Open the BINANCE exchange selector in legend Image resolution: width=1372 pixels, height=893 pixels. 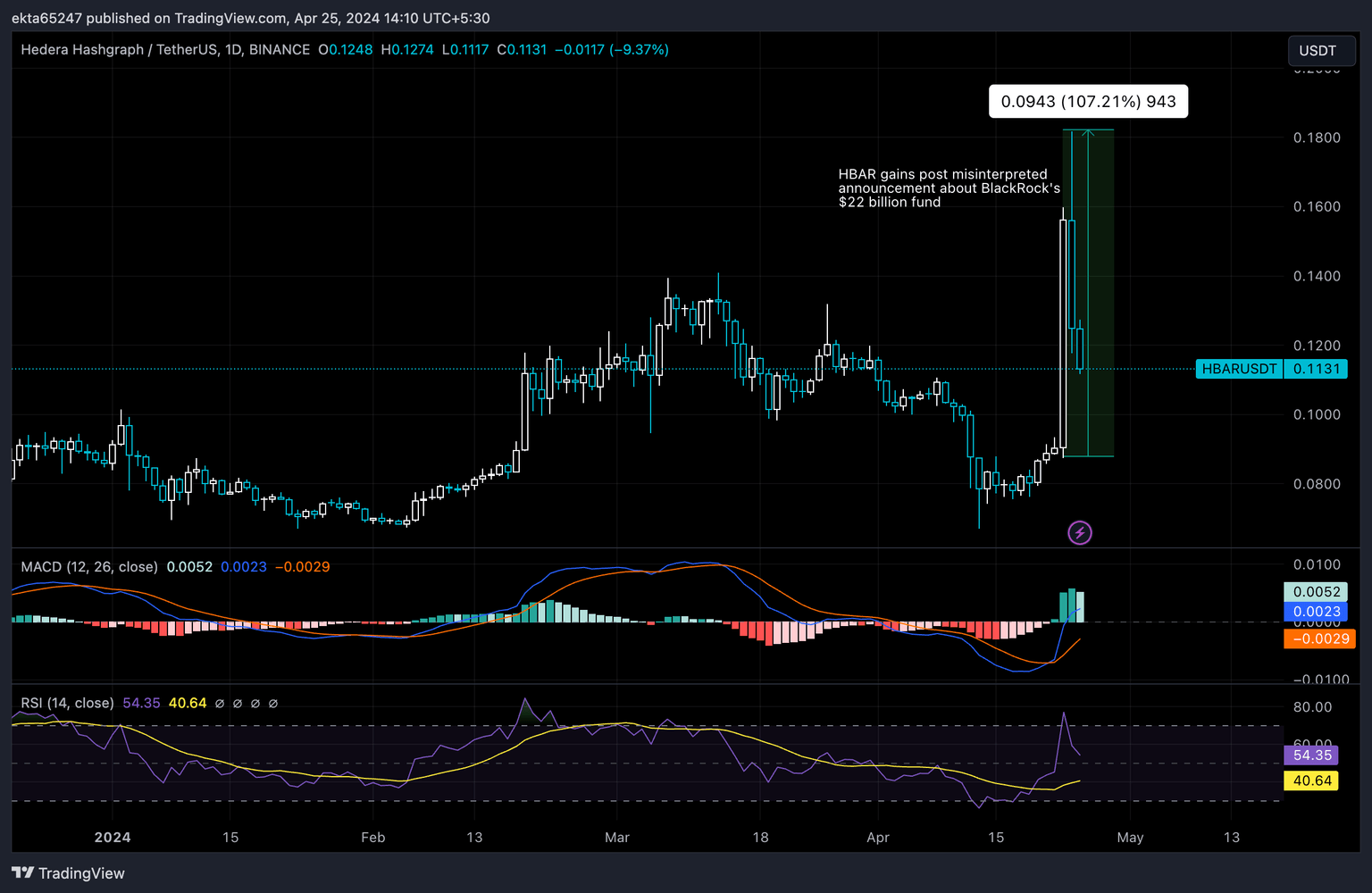tap(279, 50)
